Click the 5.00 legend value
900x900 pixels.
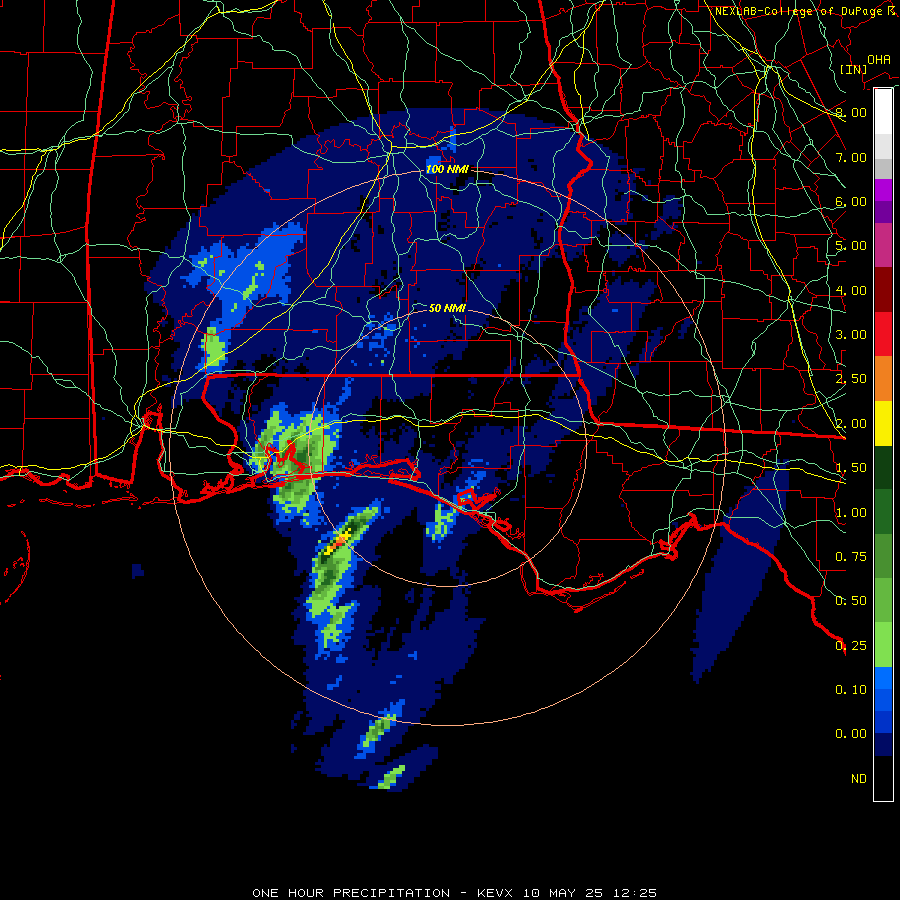[851, 246]
